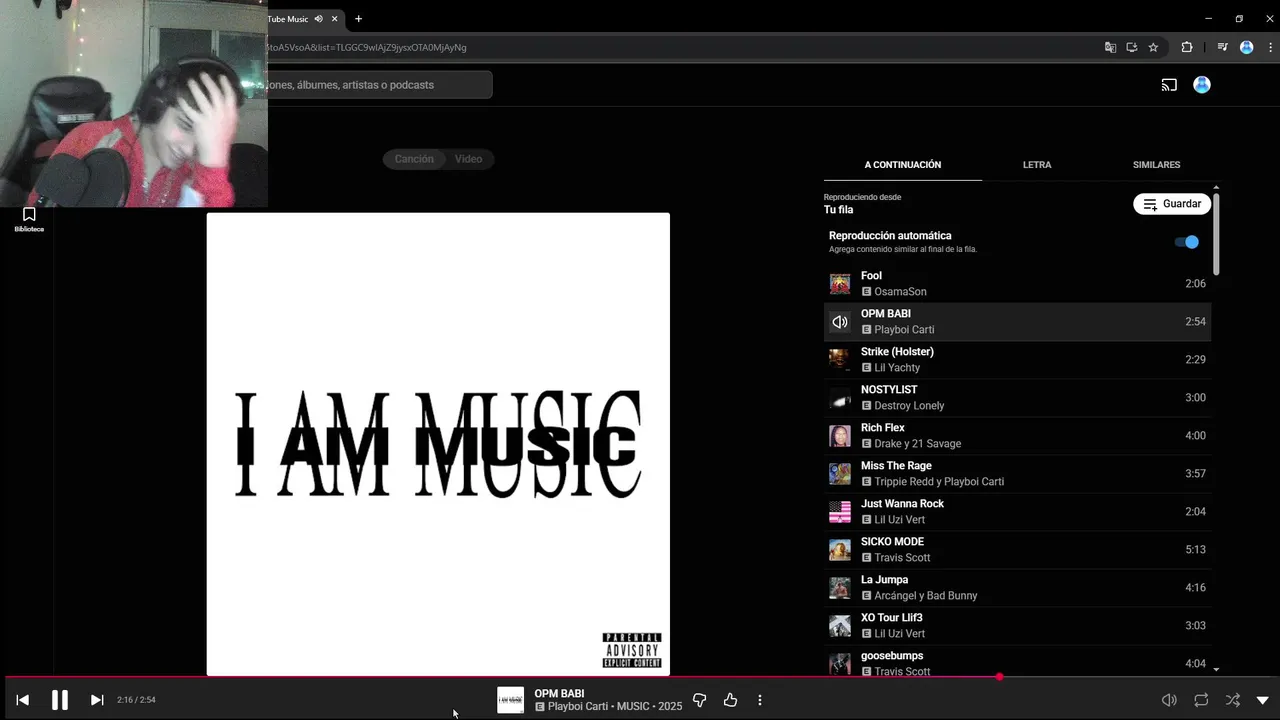Image resolution: width=1280 pixels, height=720 pixels.
Task: Like OPM BABI with thumbs up
Action: click(x=730, y=700)
